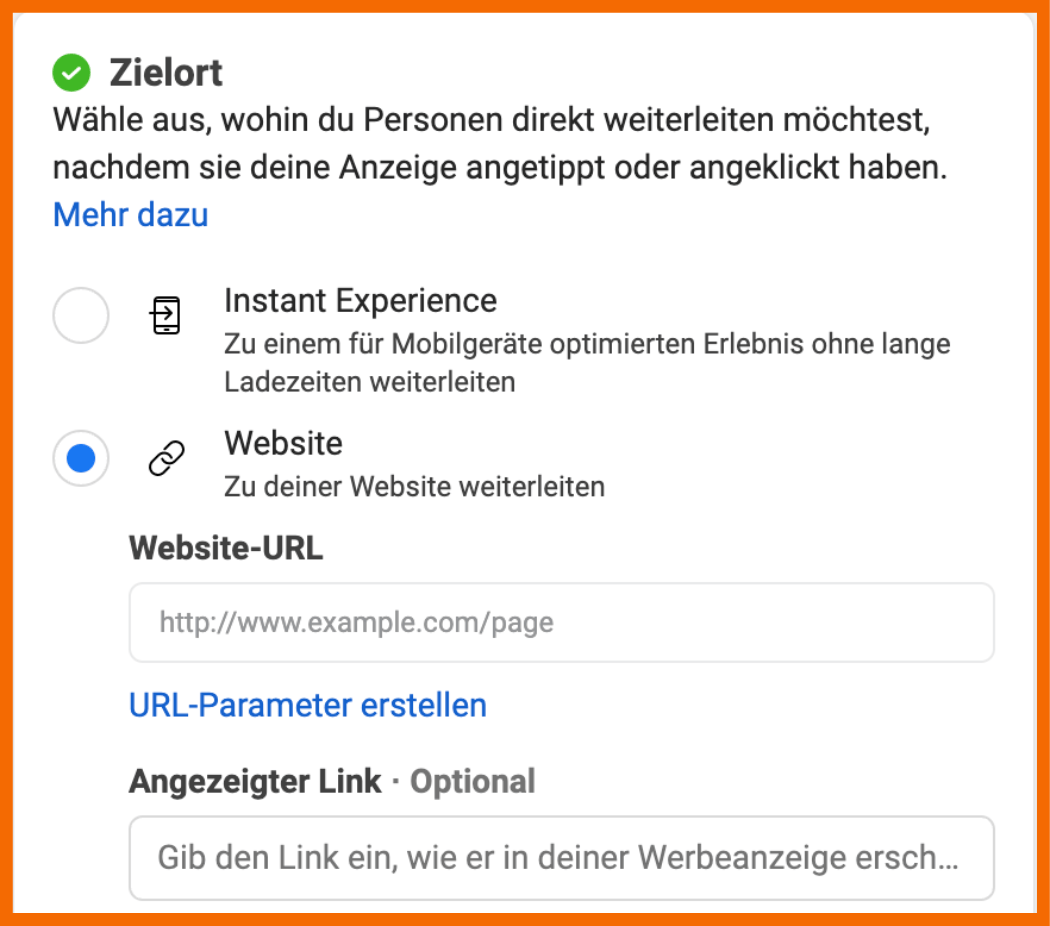The width and height of the screenshot is (1050, 926).
Task: Click the Optional text next to Angezeigter Link
Action: click(x=473, y=781)
